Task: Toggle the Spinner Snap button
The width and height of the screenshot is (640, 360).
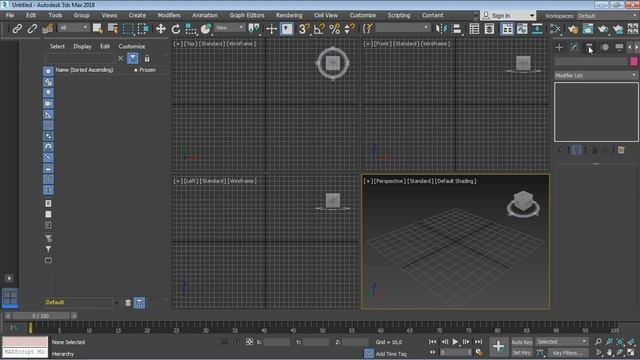Action: pyautogui.click(x=350, y=29)
